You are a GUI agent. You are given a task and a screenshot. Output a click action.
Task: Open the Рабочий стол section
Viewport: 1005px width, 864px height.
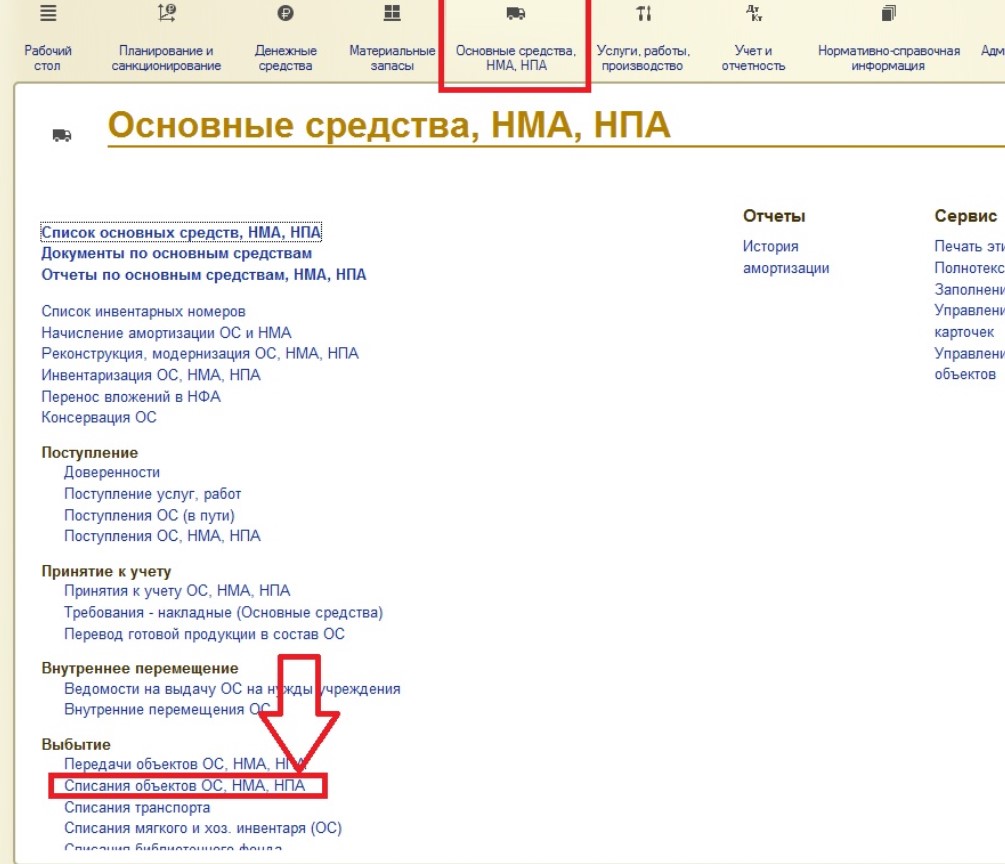click(x=47, y=58)
